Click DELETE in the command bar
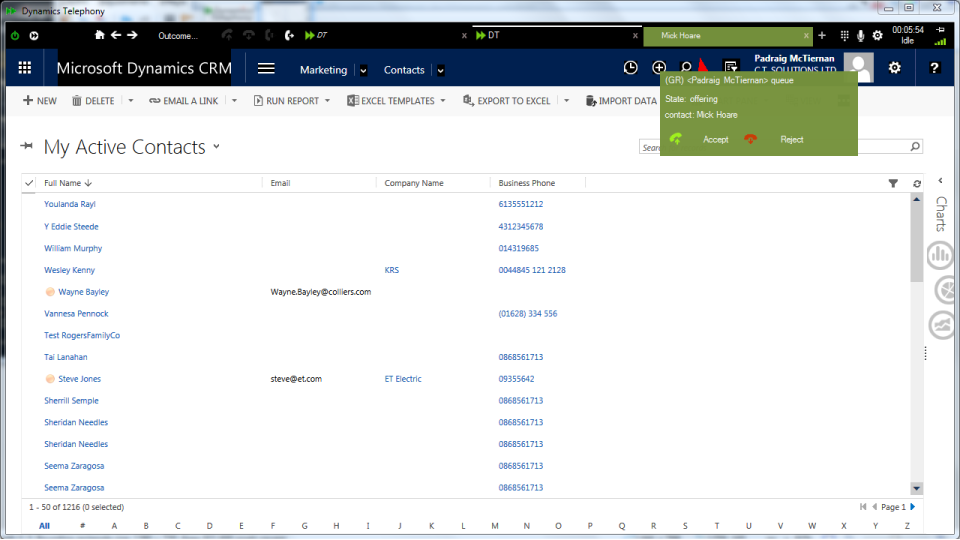960x540 pixels. (x=93, y=100)
